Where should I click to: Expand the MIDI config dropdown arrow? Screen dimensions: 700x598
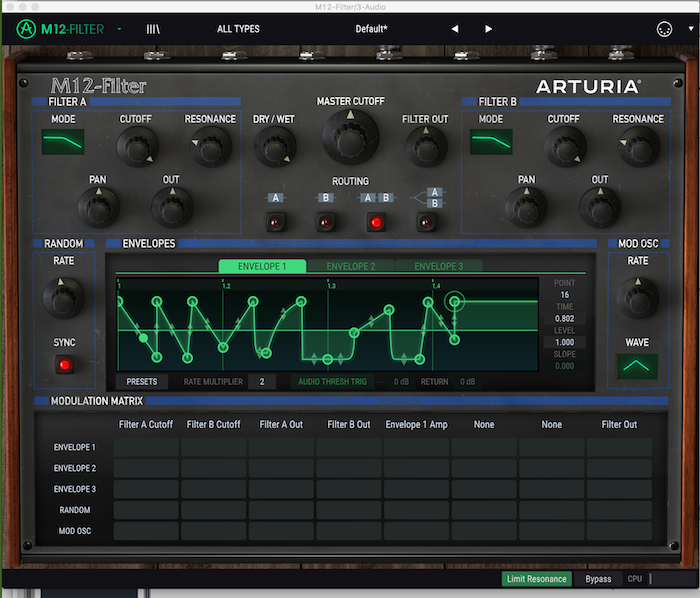pyautogui.click(x=691, y=29)
